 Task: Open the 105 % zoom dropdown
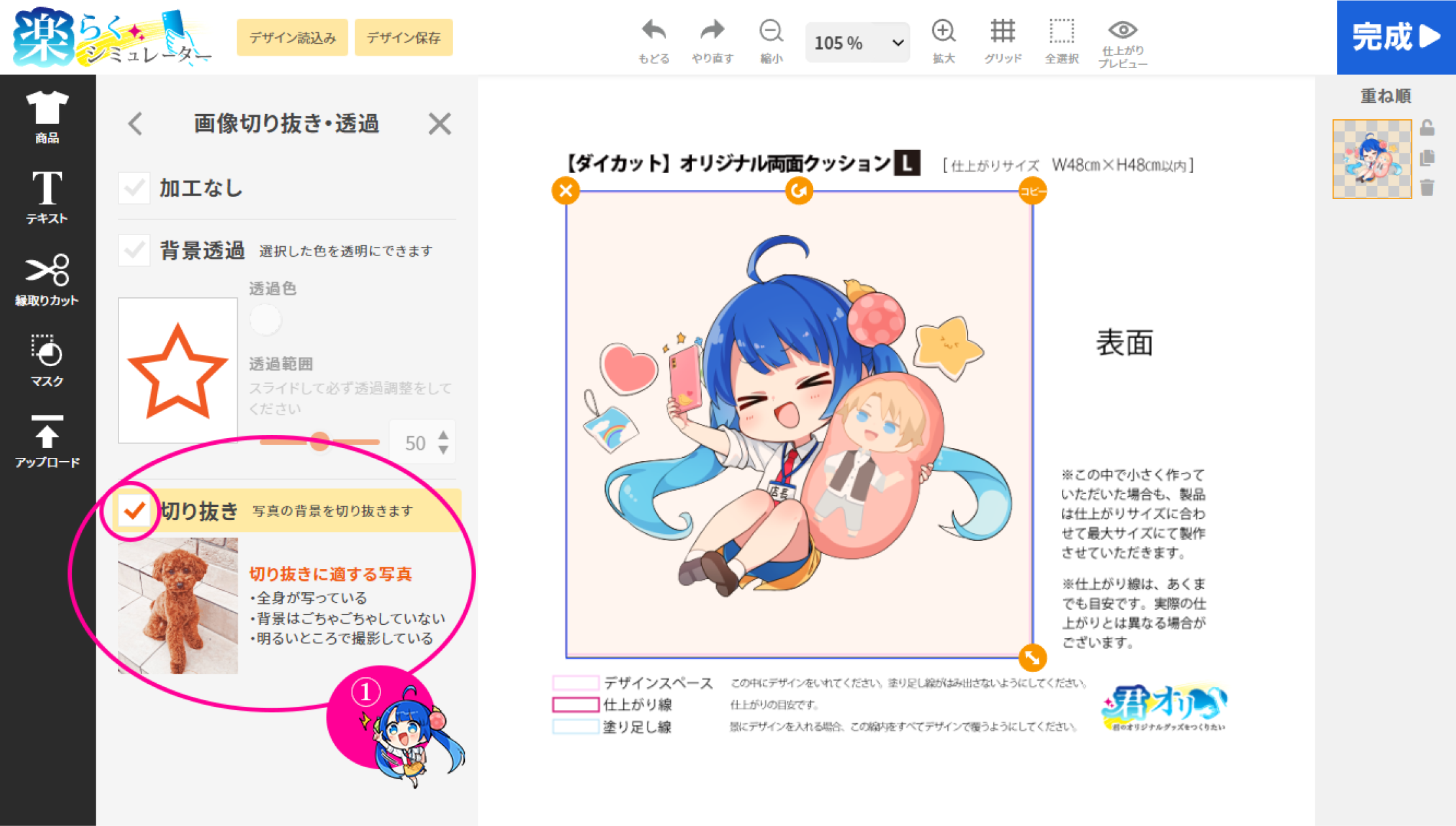pyautogui.click(x=857, y=43)
